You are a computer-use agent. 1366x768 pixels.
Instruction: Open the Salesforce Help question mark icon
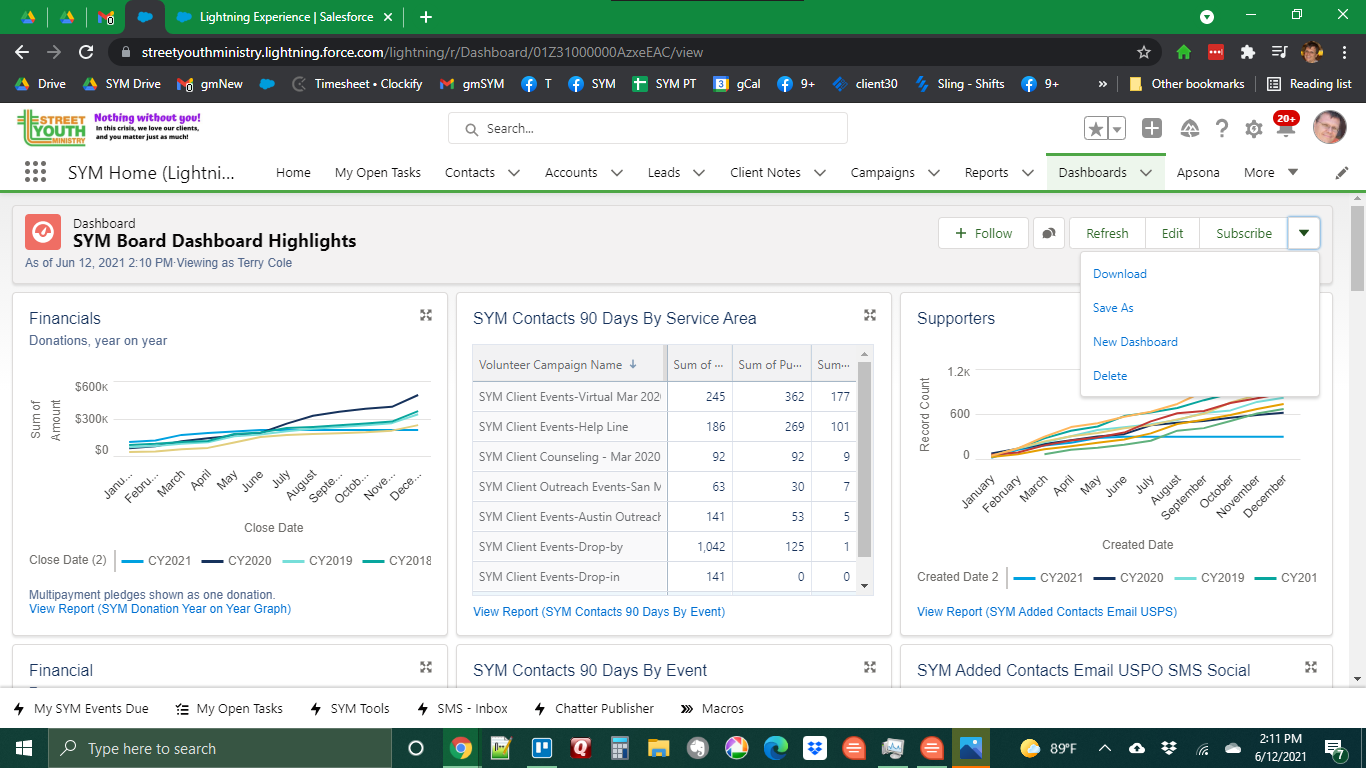tap(1222, 128)
